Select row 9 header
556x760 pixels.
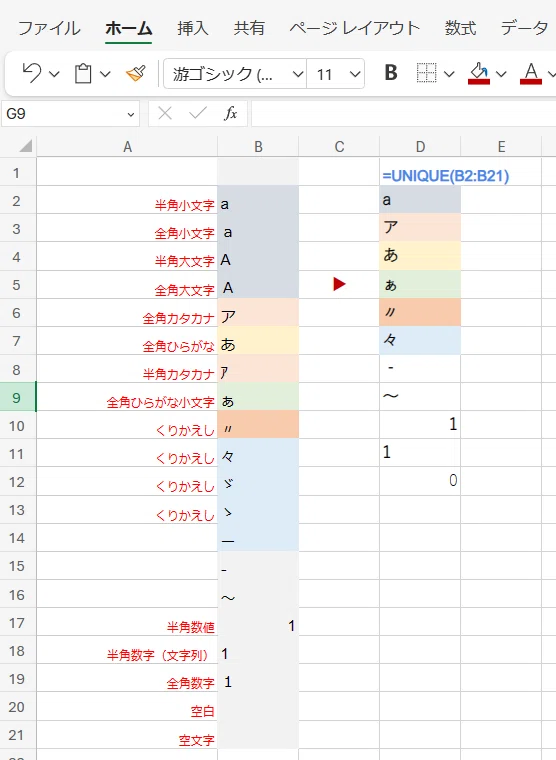click(17, 397)
